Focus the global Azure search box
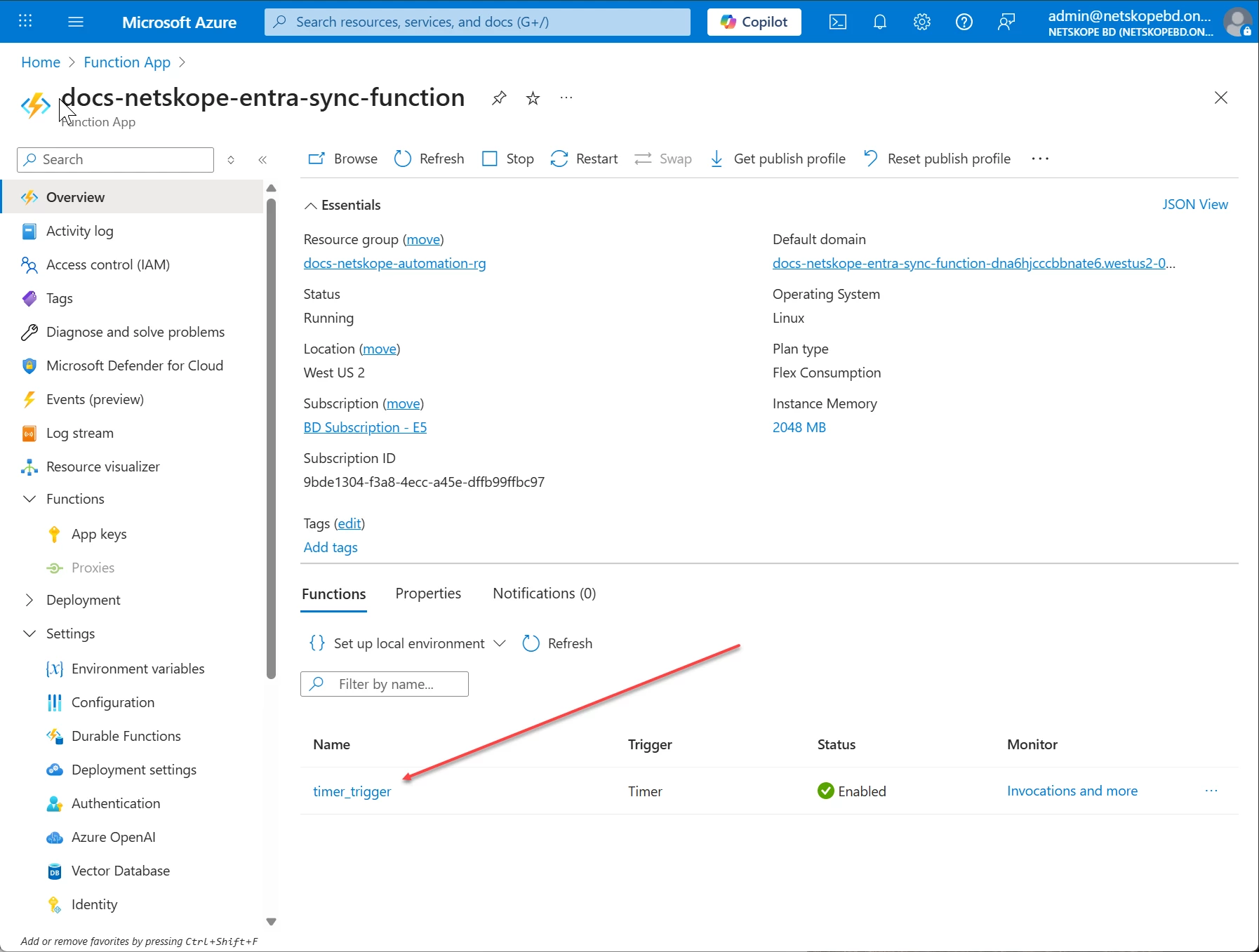Screen dimensions: 1259x952 point(477,22)
